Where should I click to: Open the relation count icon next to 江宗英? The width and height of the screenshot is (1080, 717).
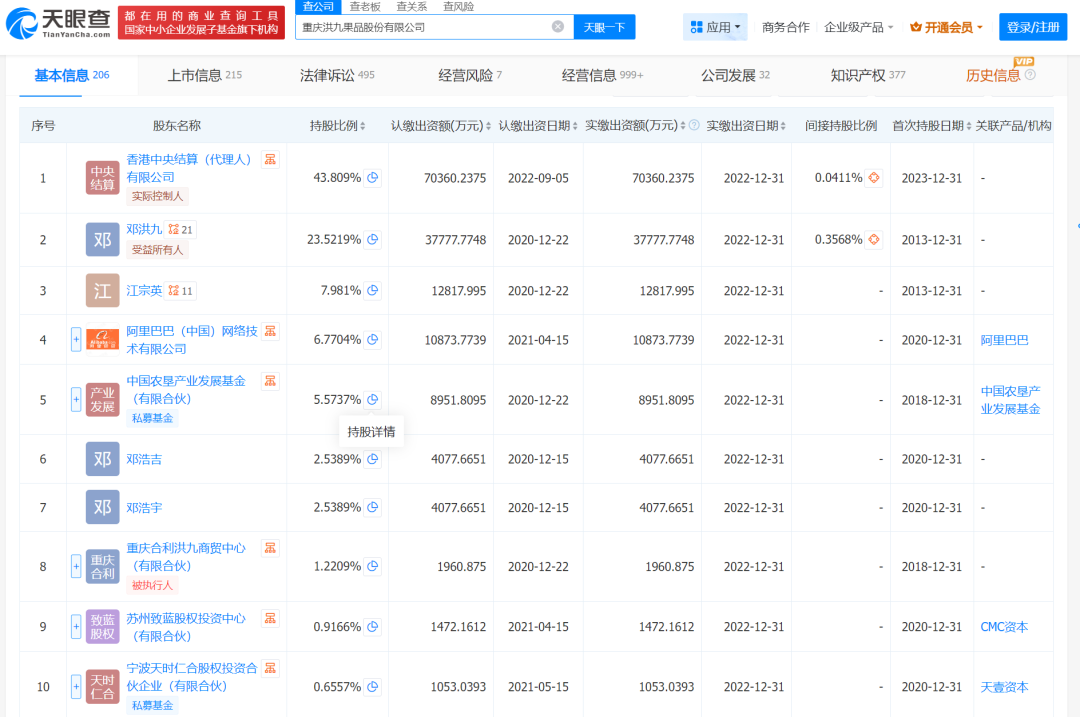(x=181, y=291)
